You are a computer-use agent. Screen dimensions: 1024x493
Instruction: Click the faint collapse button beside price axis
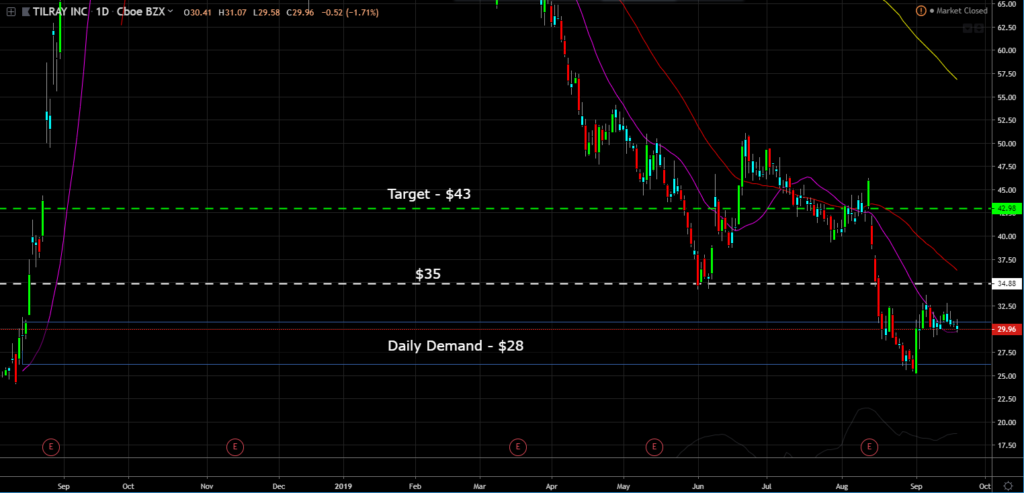point(978,28)
